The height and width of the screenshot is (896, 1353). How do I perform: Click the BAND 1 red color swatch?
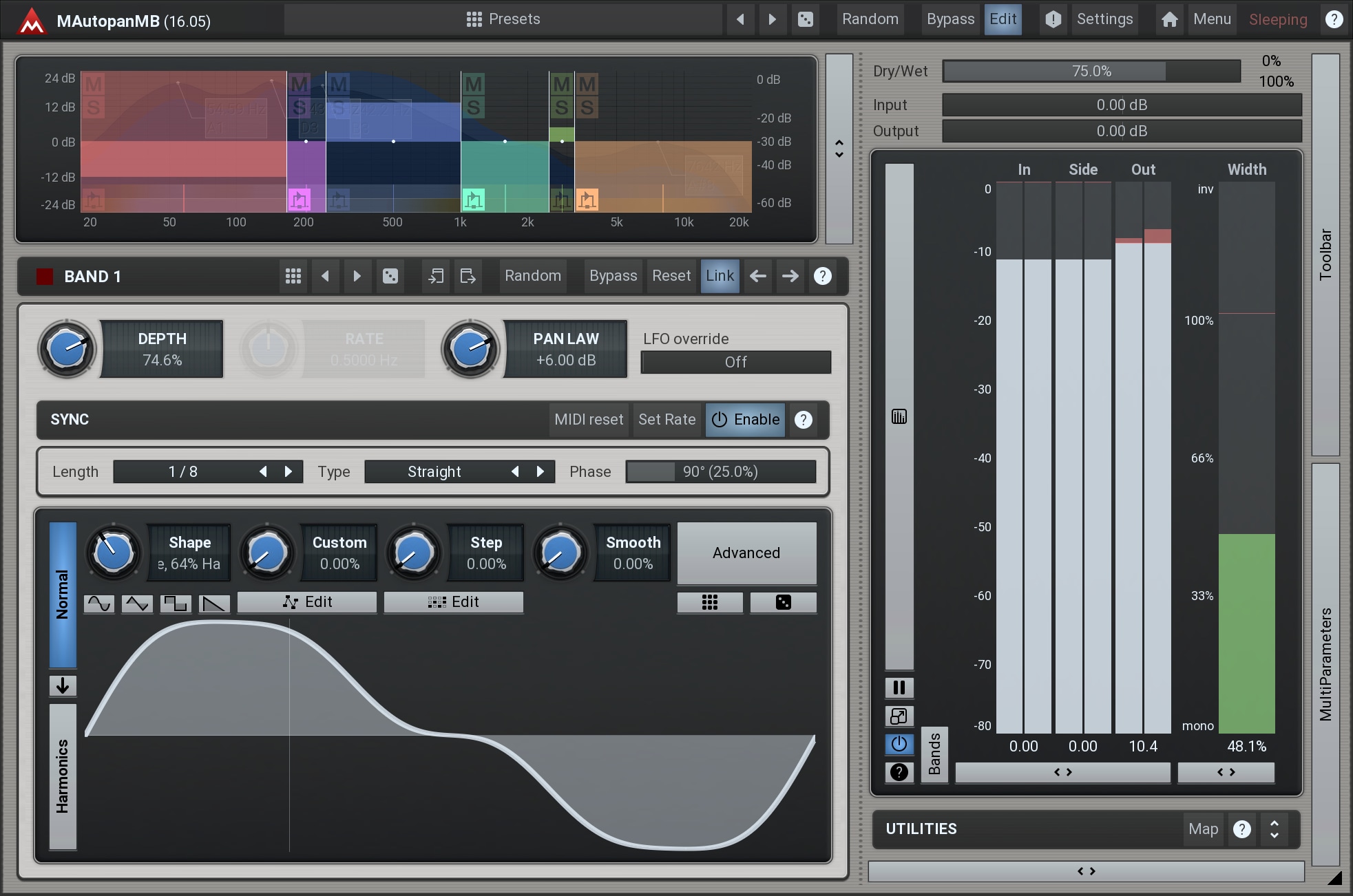(x=45, y=277)
